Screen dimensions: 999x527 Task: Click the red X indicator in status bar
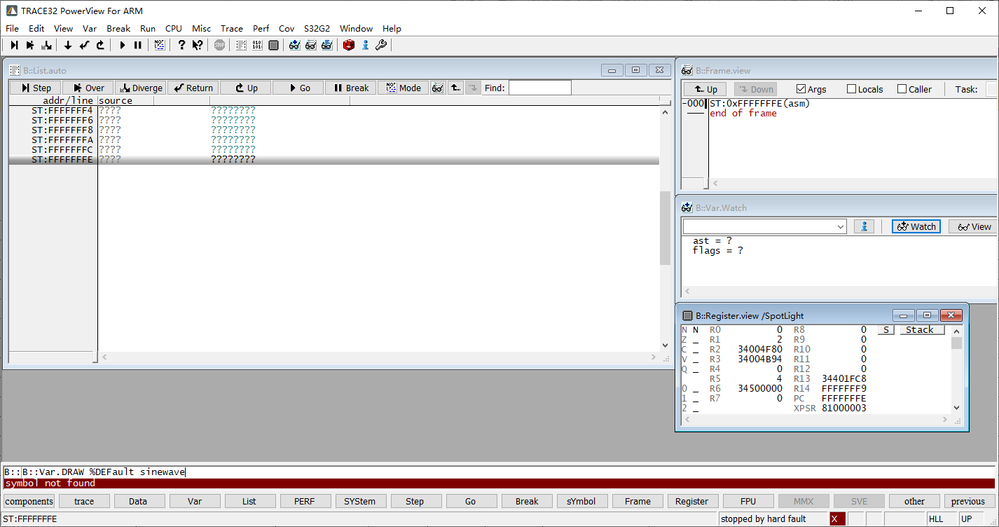coord(837,519)
